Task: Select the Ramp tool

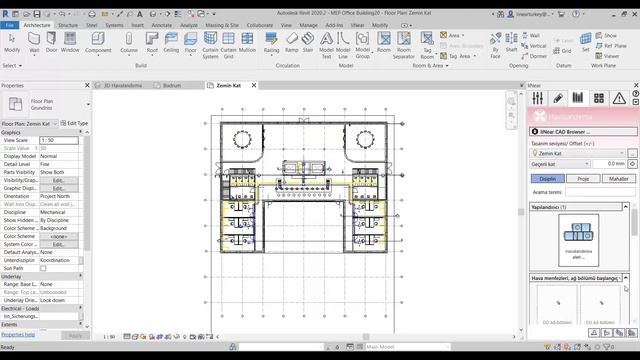Action: [291, 42]
